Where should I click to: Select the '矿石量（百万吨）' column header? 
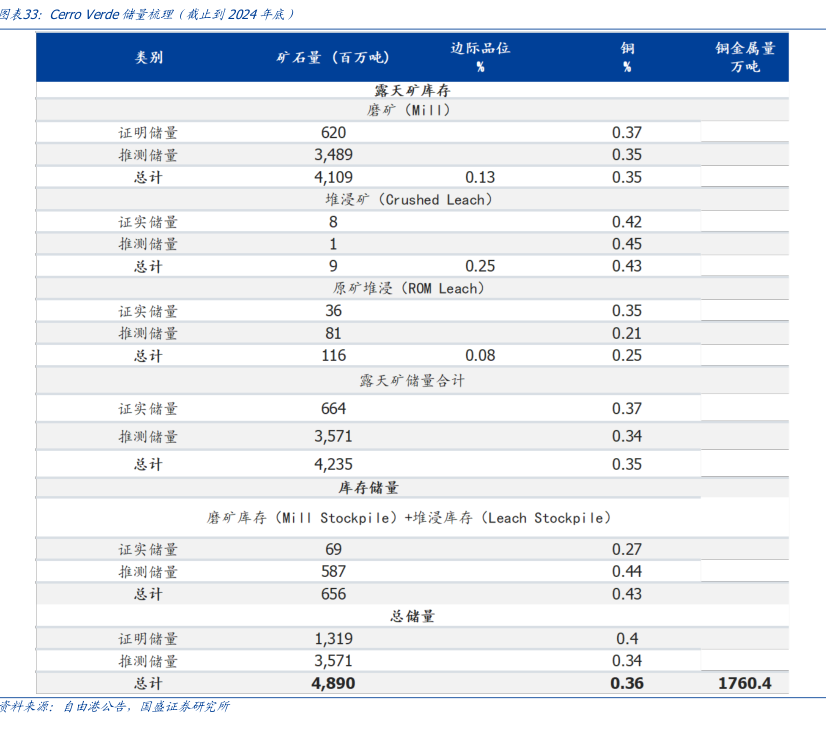point(333,57)
